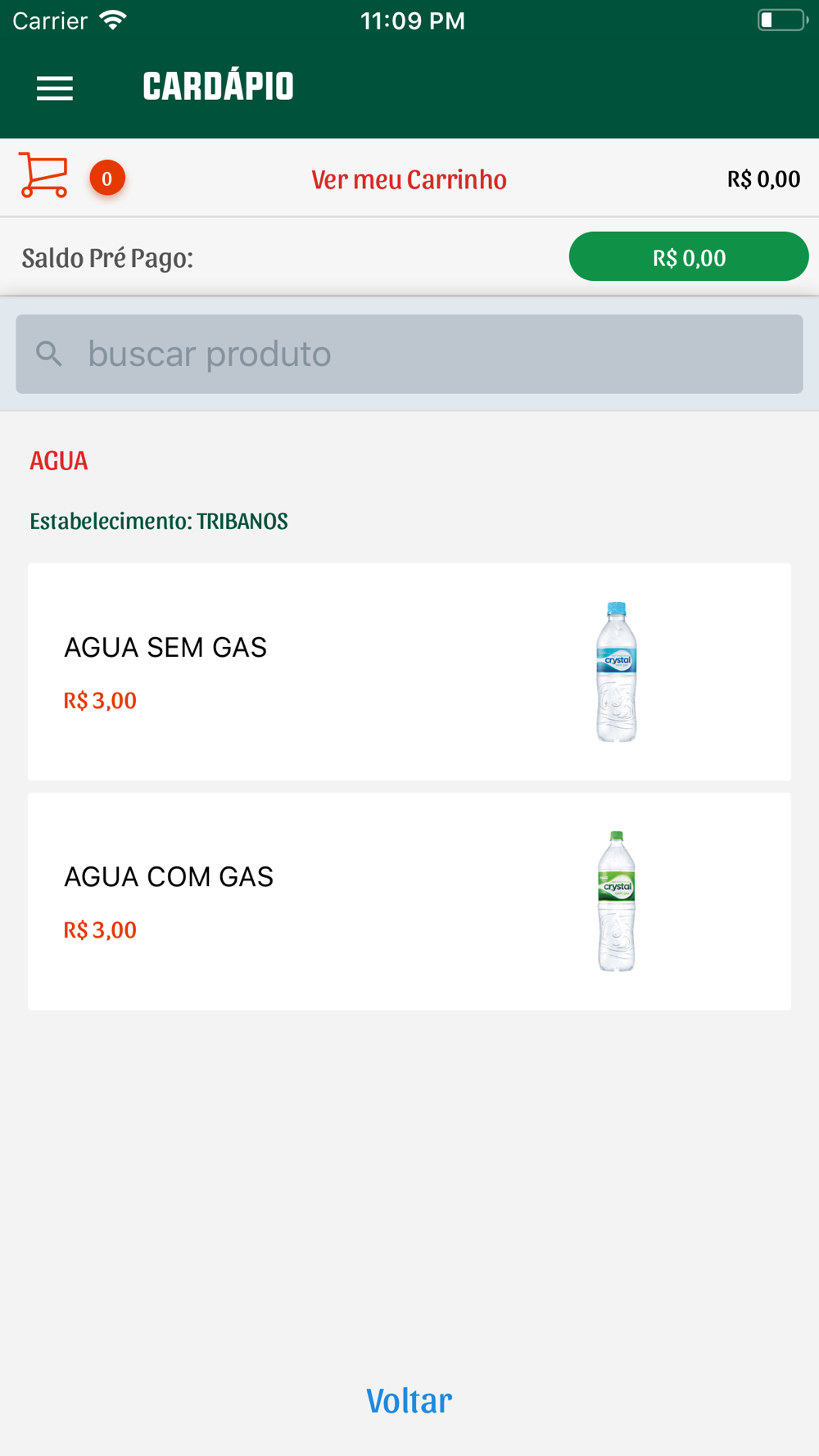Click the buscar produto search field
The image size is (819, 1456).
pos(426,354)
